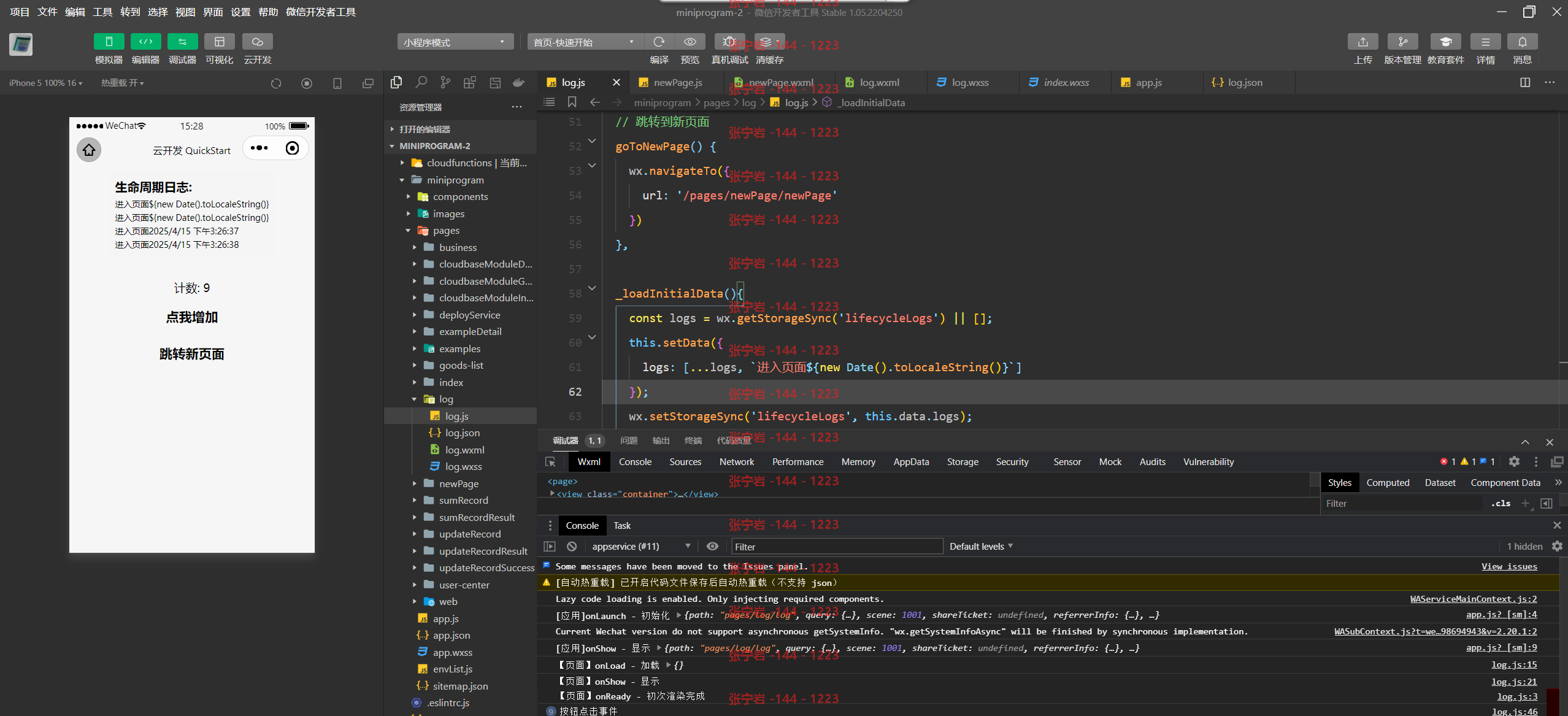The height and width of the screenshot is (716, 1568).
Task: Open the Computed styles tab
Action: coord(1388,482)
